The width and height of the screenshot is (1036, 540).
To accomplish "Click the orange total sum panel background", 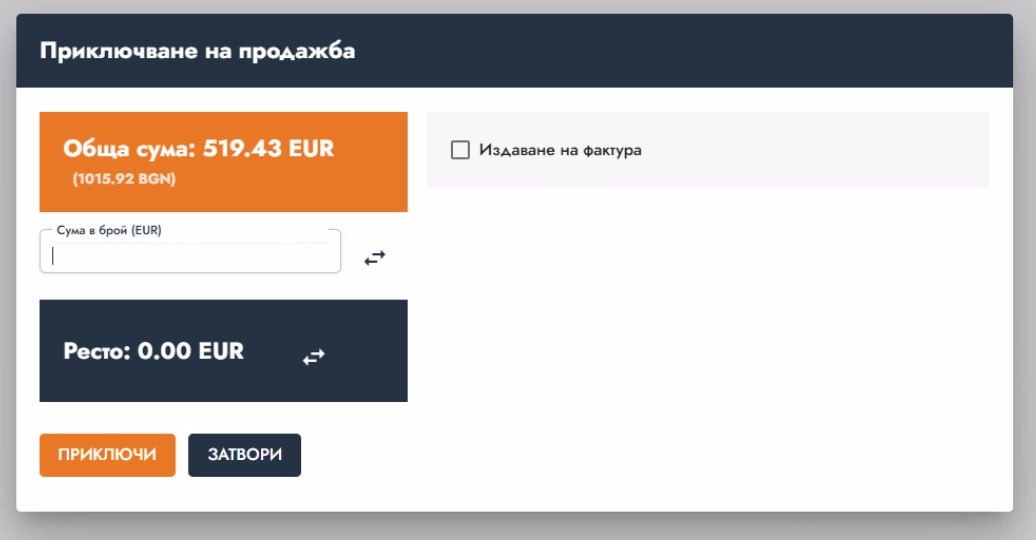I will point(370,190).
